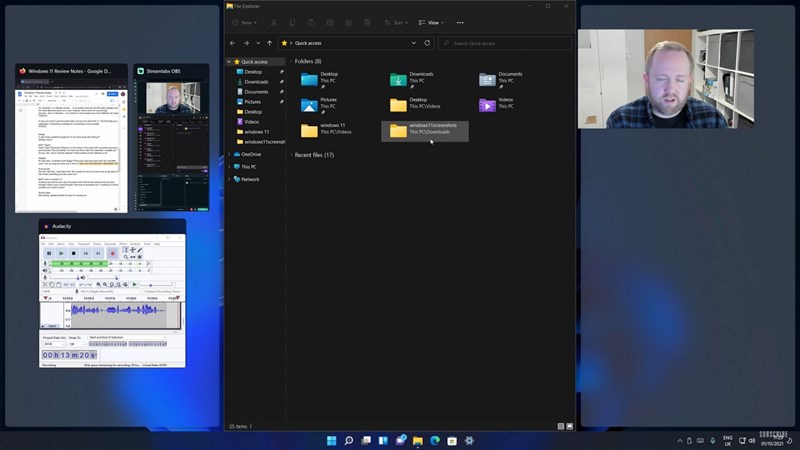Click the Paste icon in File Explorer toolbar

311,22
